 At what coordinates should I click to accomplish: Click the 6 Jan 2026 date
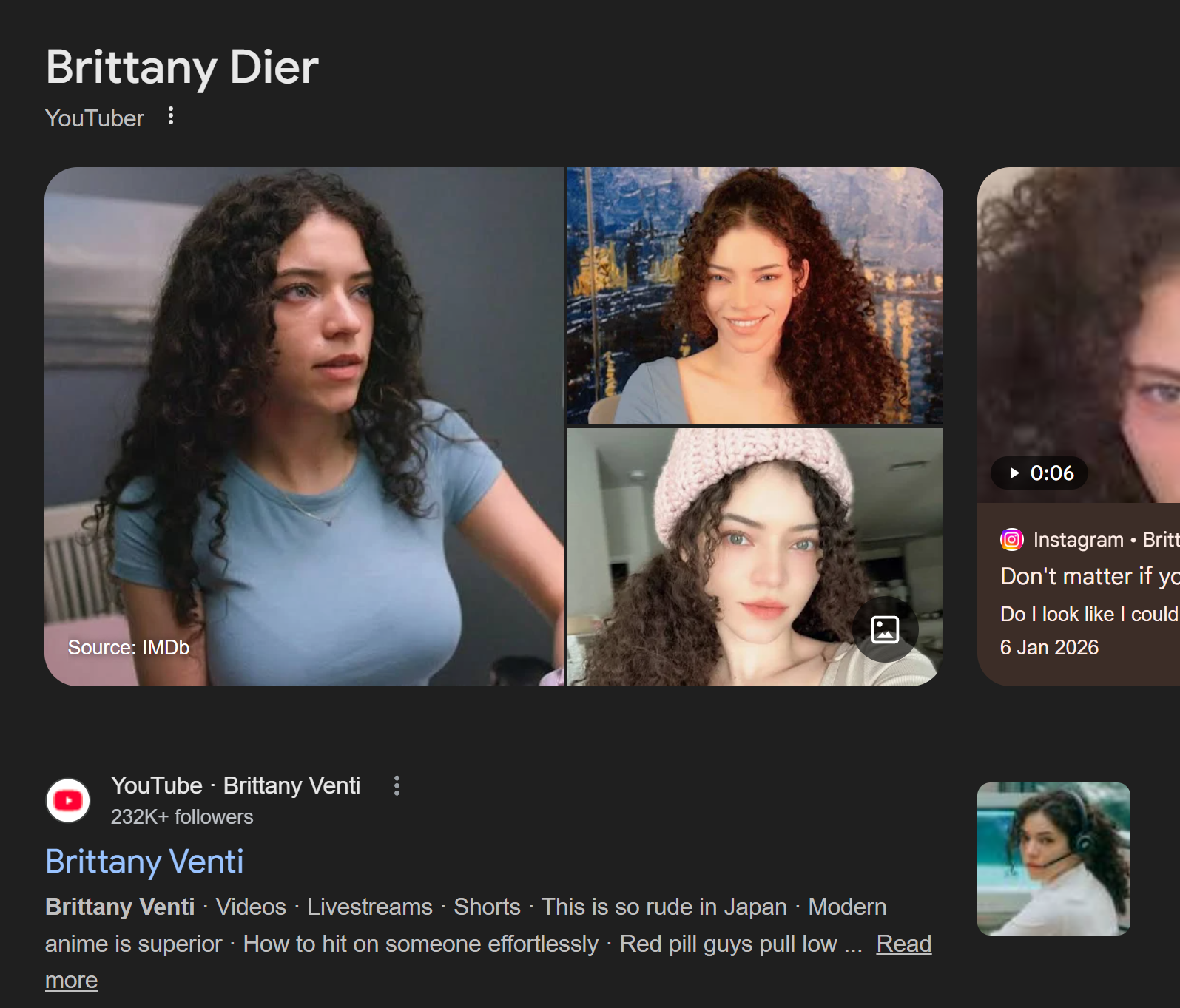(x=1049, y=648)
